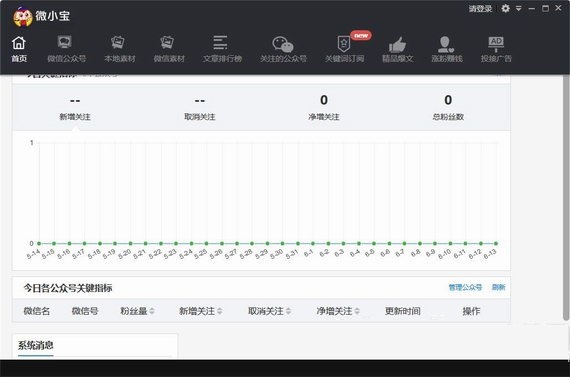Click chart data point at 5-14
This screenshot has width=570, height=377.
point(39,244)
